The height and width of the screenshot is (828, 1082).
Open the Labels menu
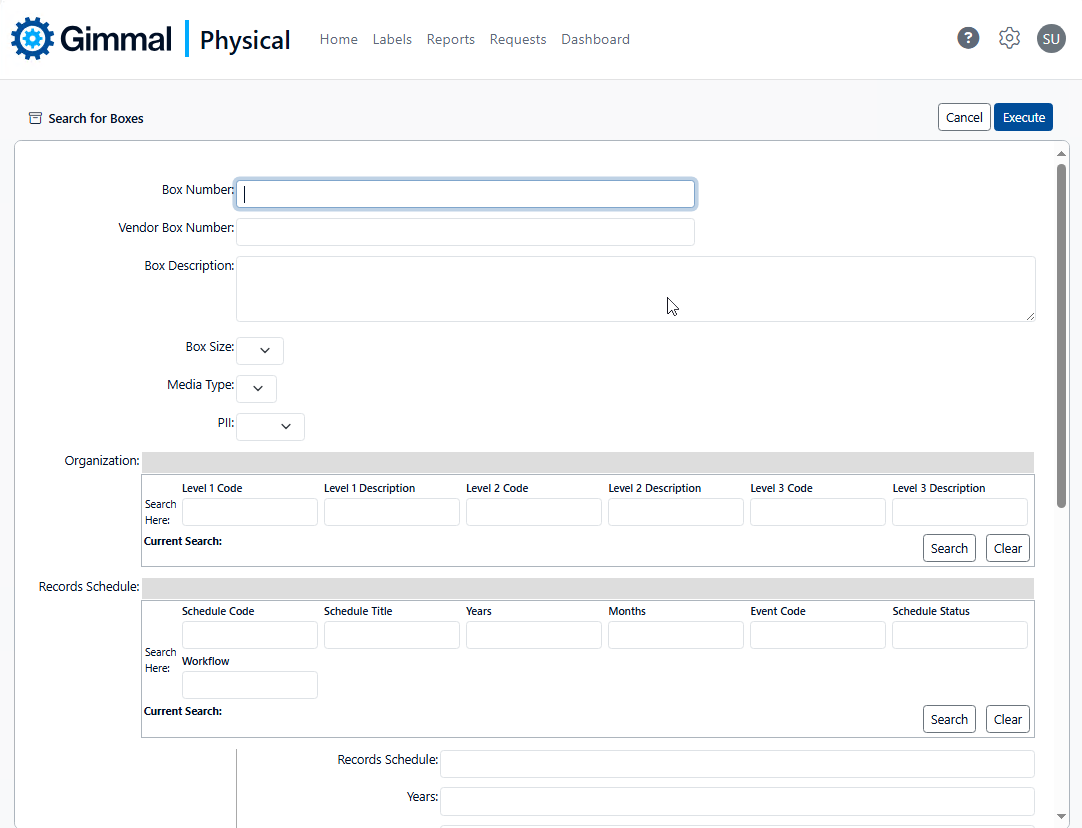point(392,39)
